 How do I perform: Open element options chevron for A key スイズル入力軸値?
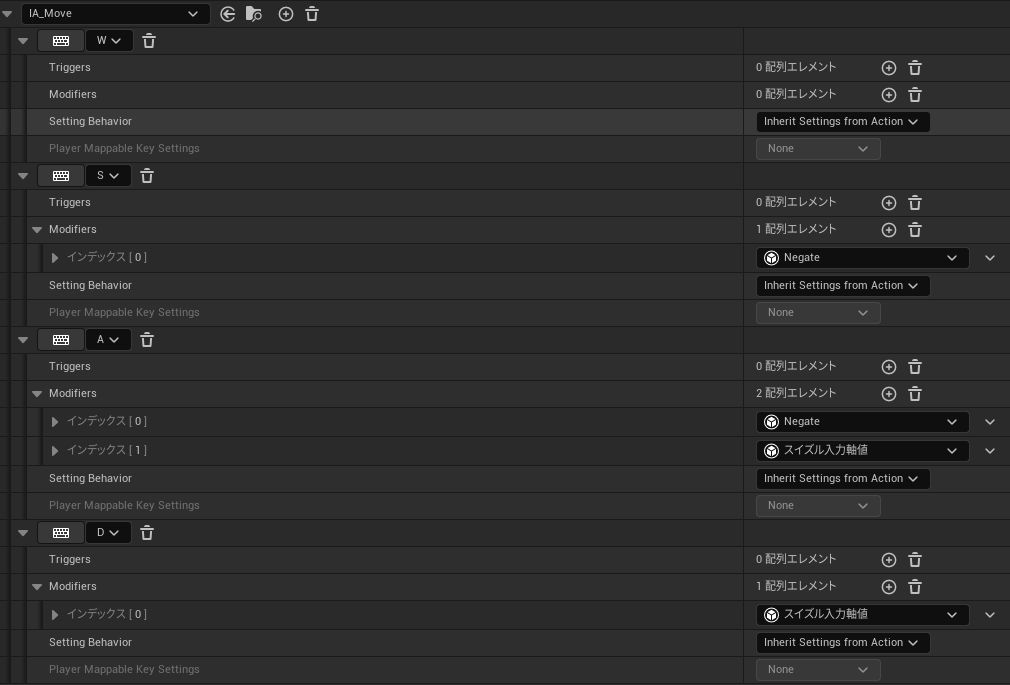coord(990,451)
